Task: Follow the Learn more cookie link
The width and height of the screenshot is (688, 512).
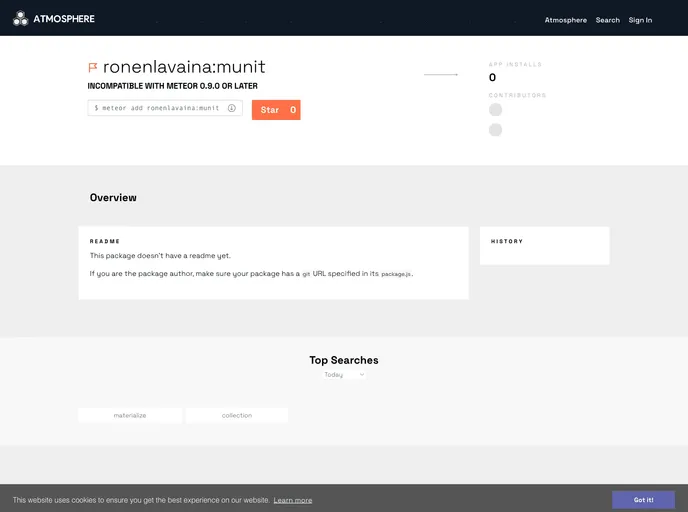Action: [293, 500]
